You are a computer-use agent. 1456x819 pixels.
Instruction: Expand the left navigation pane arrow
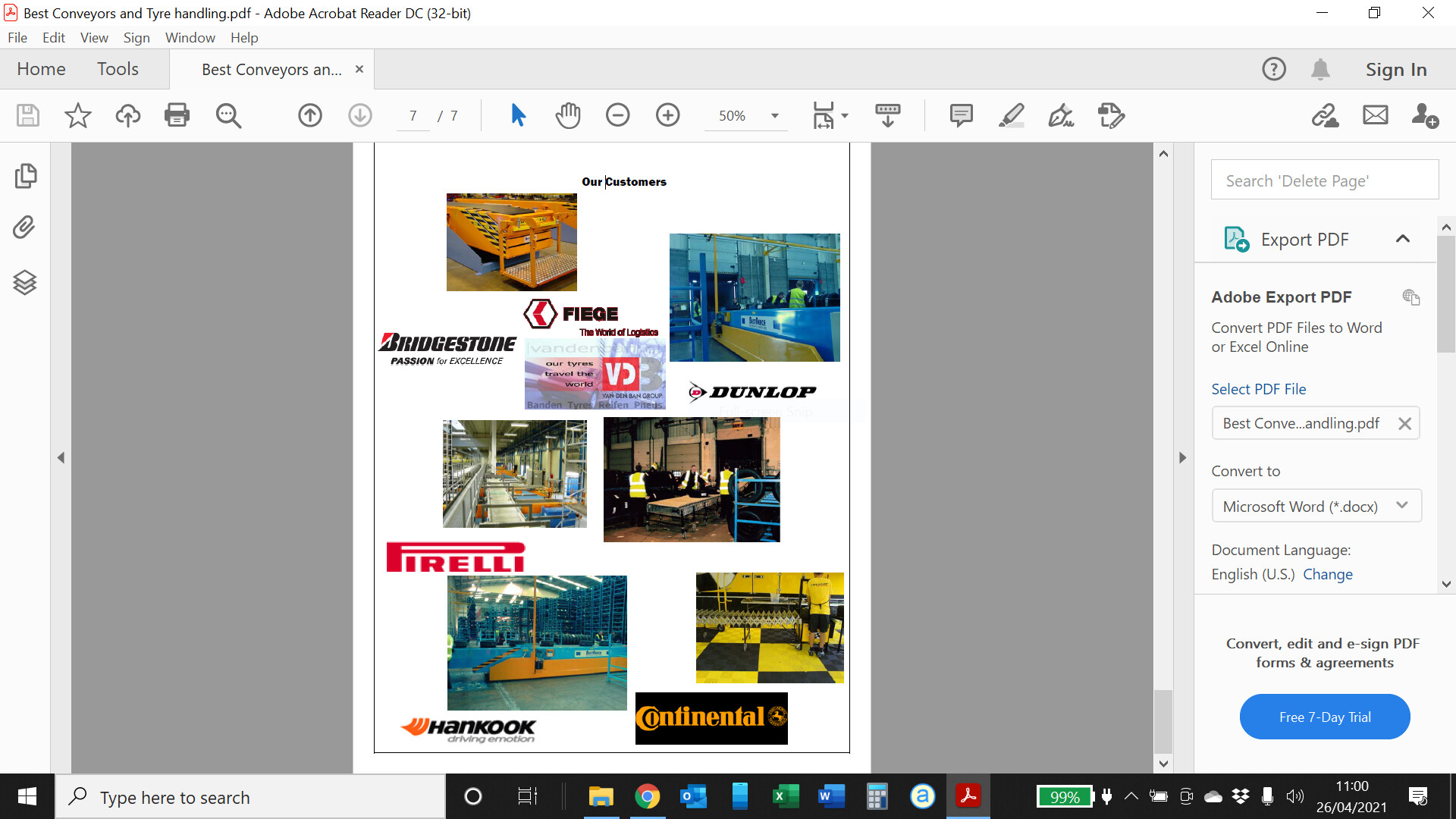click(61, 458)
